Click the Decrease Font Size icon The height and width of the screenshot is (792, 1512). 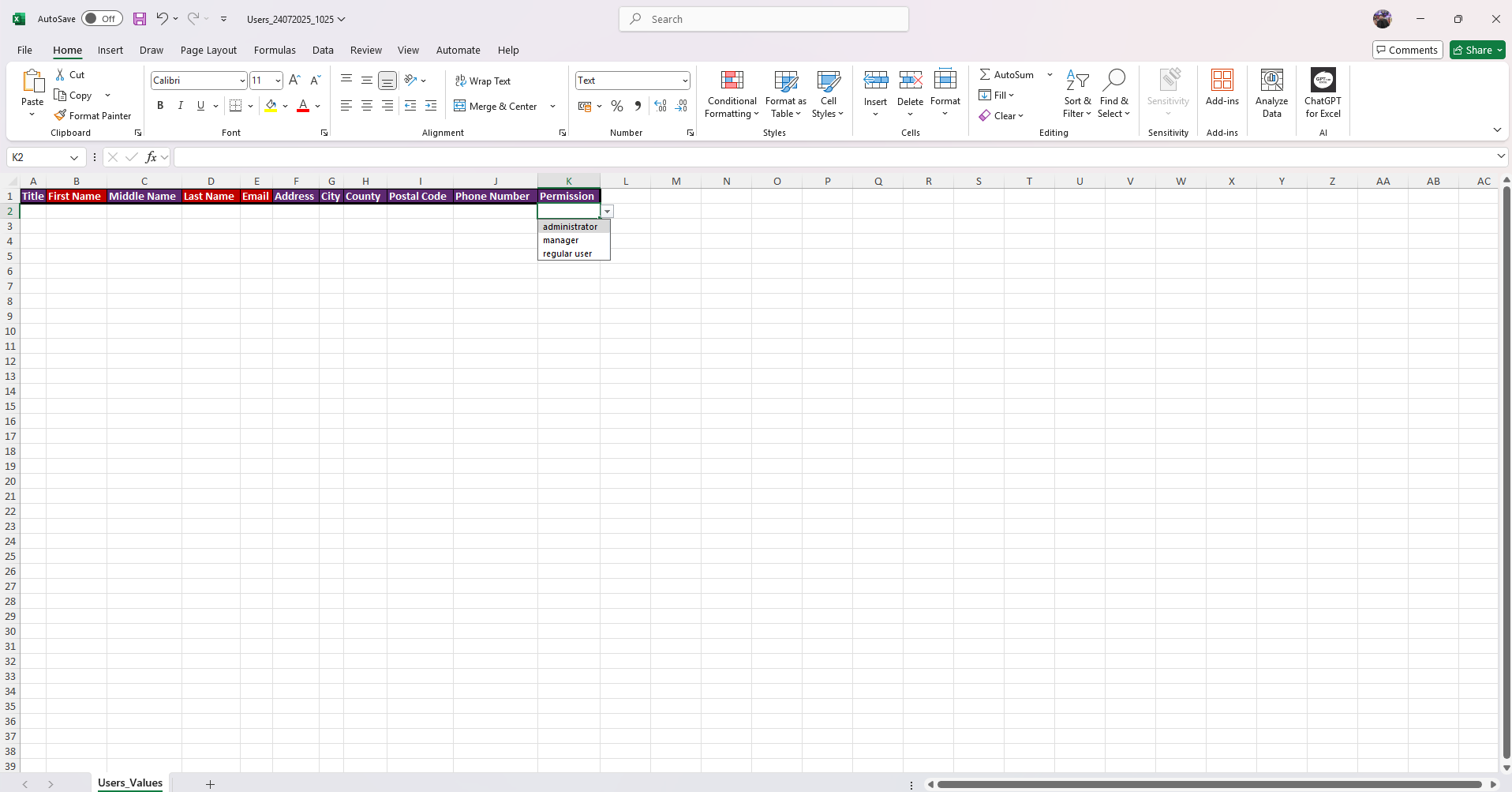[x=315, y=80]
